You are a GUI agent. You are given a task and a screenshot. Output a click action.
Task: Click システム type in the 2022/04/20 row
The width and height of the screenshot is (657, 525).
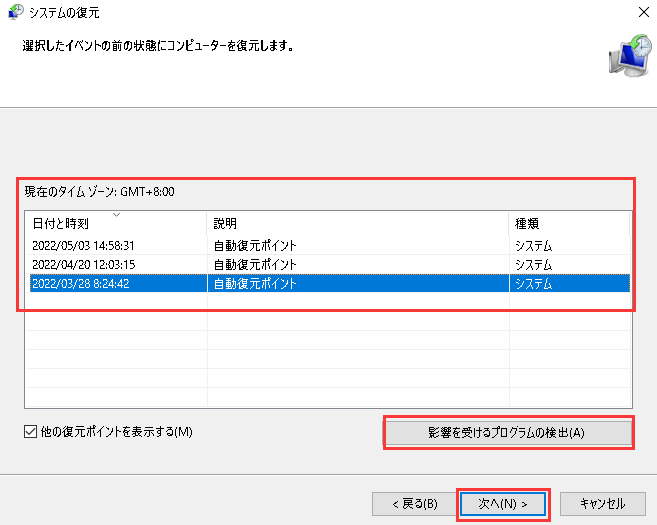[533, 265]
